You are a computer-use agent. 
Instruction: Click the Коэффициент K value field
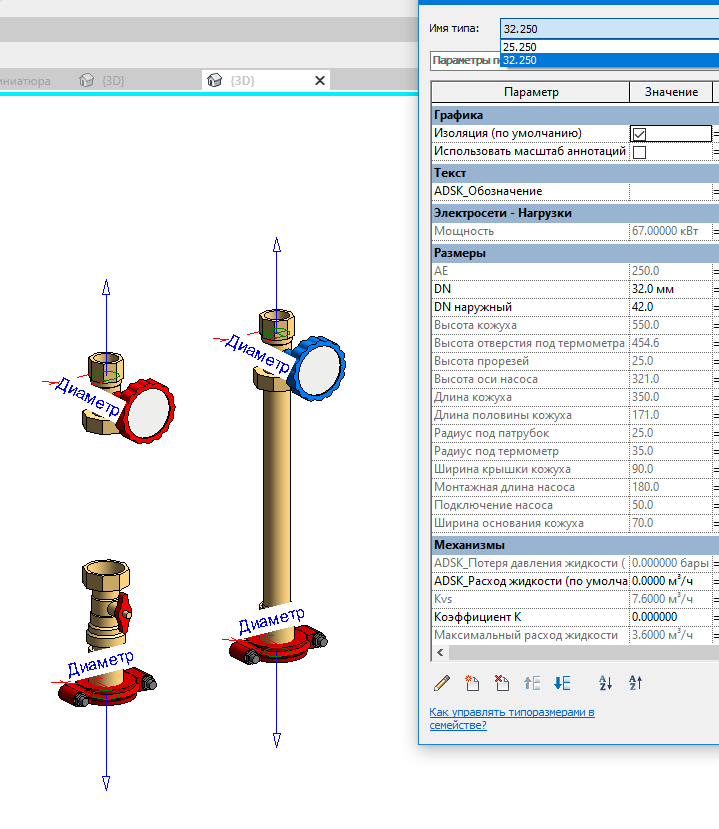point(669,617)
